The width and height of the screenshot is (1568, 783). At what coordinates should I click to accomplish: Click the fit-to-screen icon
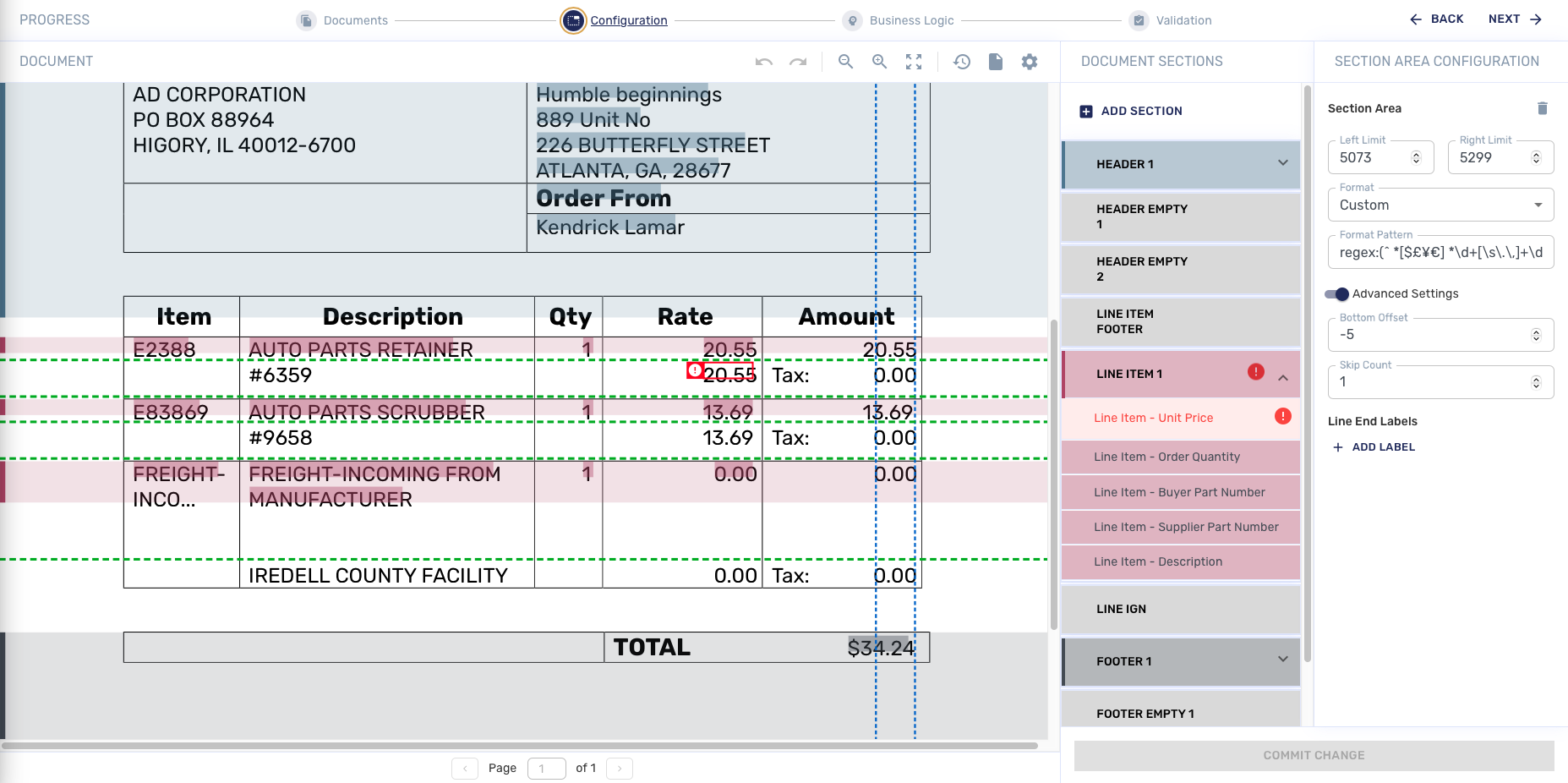pos(914,62)
